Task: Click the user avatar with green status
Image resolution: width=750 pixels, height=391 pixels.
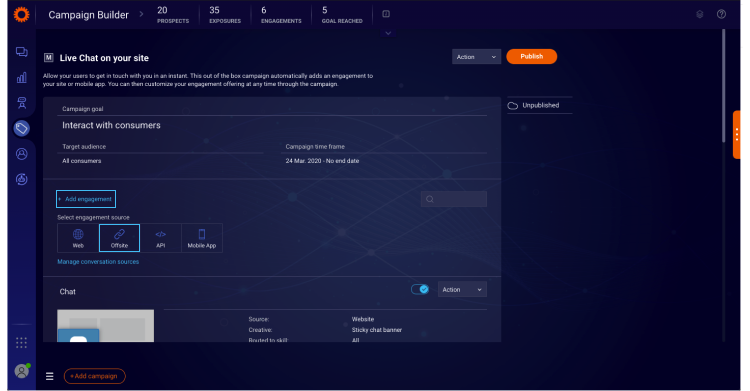Action: (x=22, y=371)
